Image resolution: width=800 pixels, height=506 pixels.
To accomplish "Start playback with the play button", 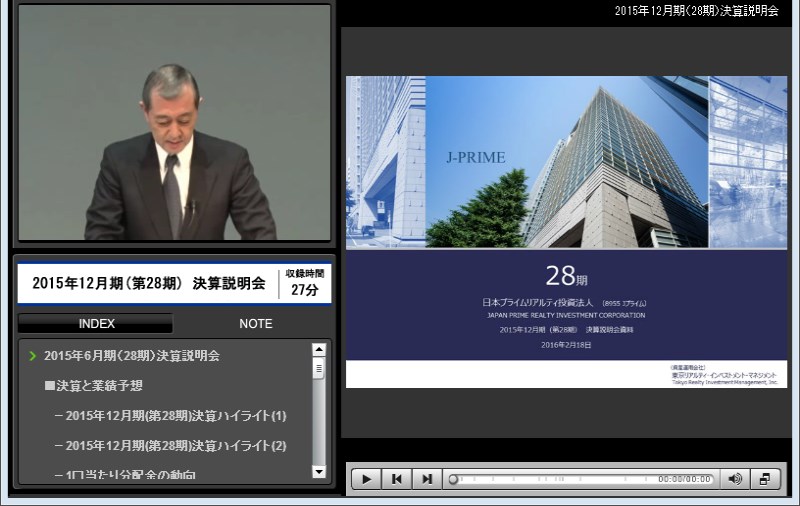I will point(366,479).
